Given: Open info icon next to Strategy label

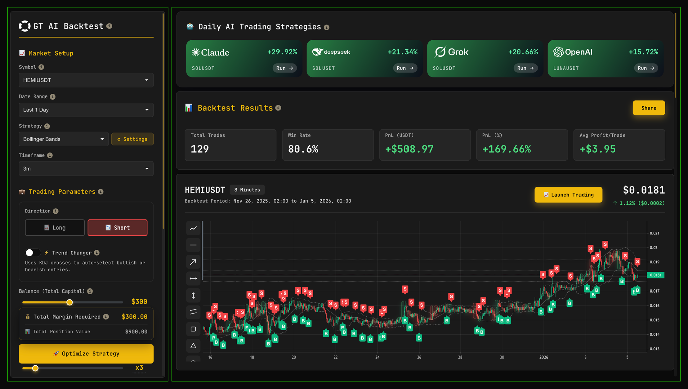Looking at the screenshot, I should click(47, 126).
